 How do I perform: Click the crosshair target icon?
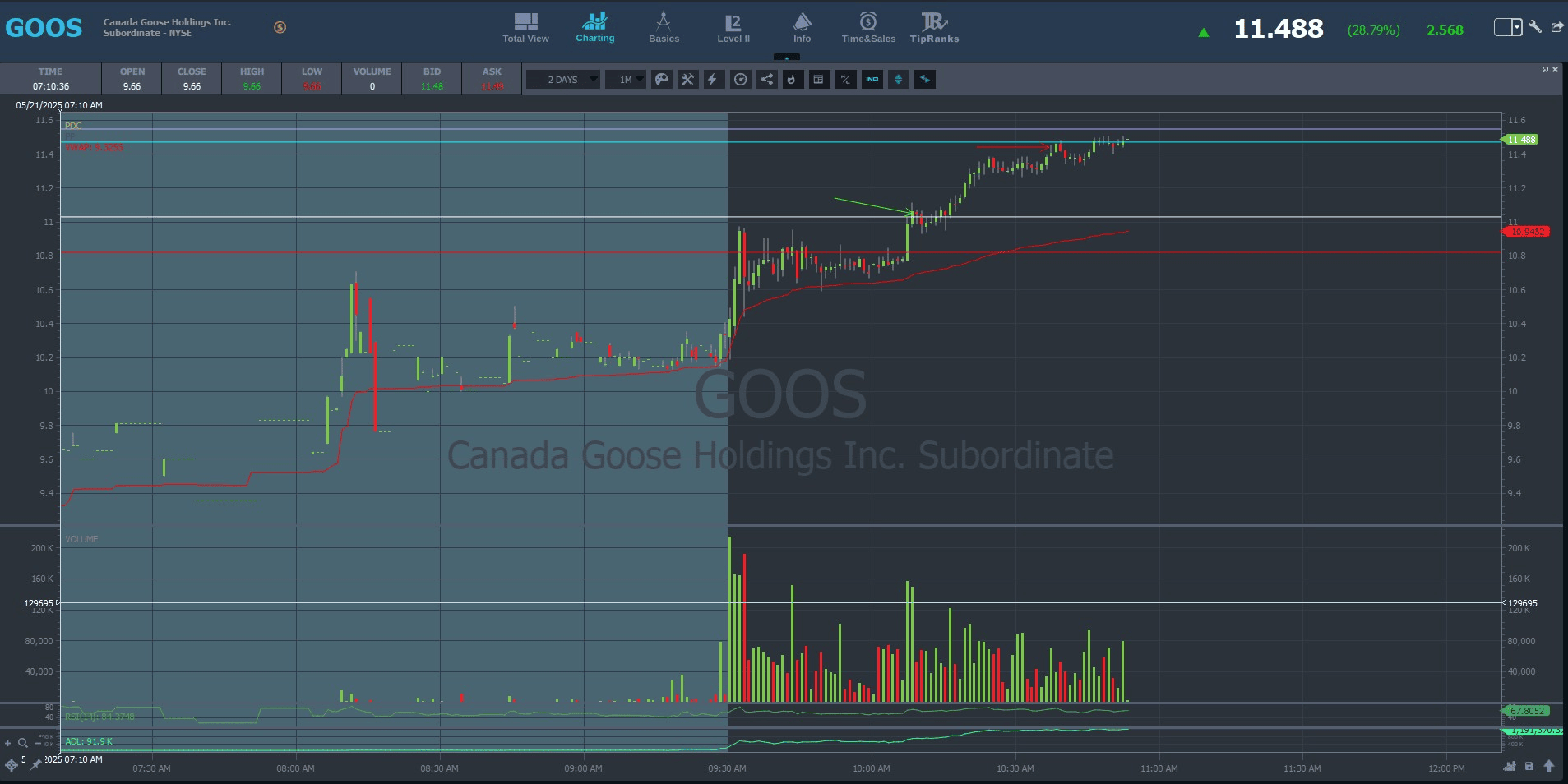pos(12,765)
